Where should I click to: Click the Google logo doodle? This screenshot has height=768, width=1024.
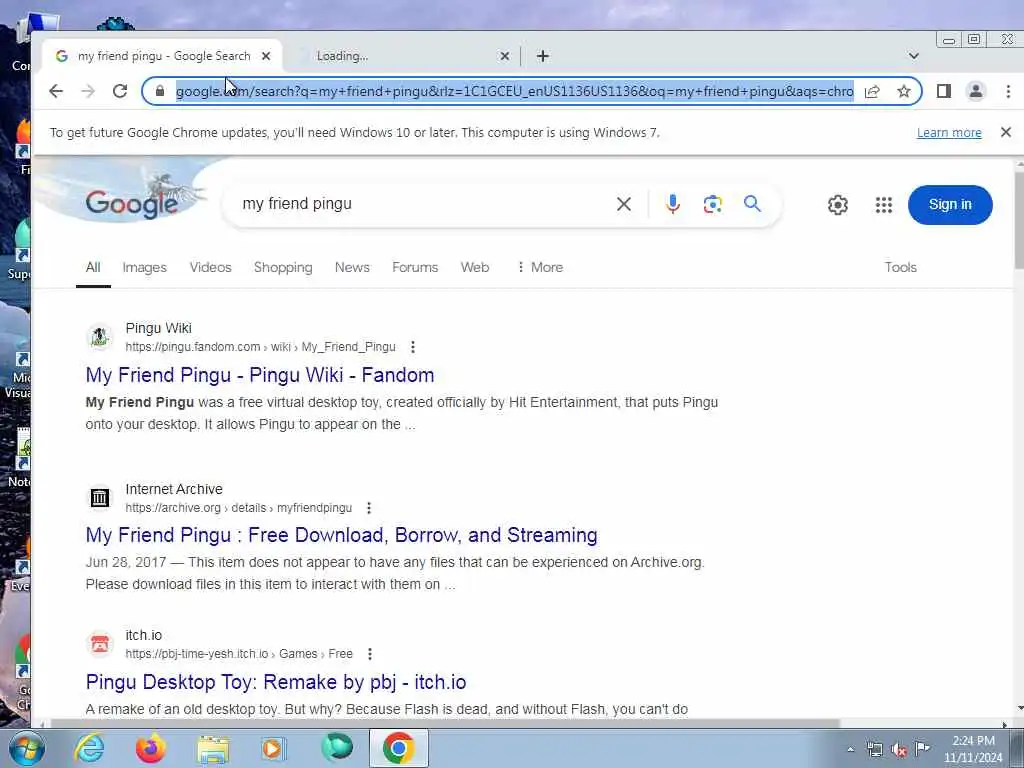(x=131, y=203)
